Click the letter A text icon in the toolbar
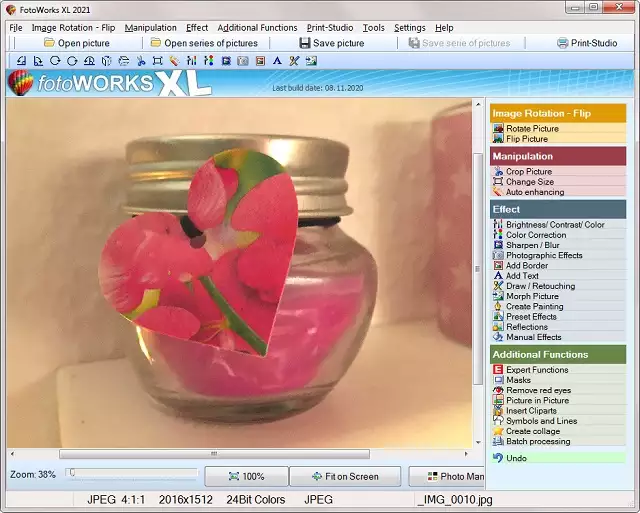This screenshot has height=513, width=640. (277, 61)
